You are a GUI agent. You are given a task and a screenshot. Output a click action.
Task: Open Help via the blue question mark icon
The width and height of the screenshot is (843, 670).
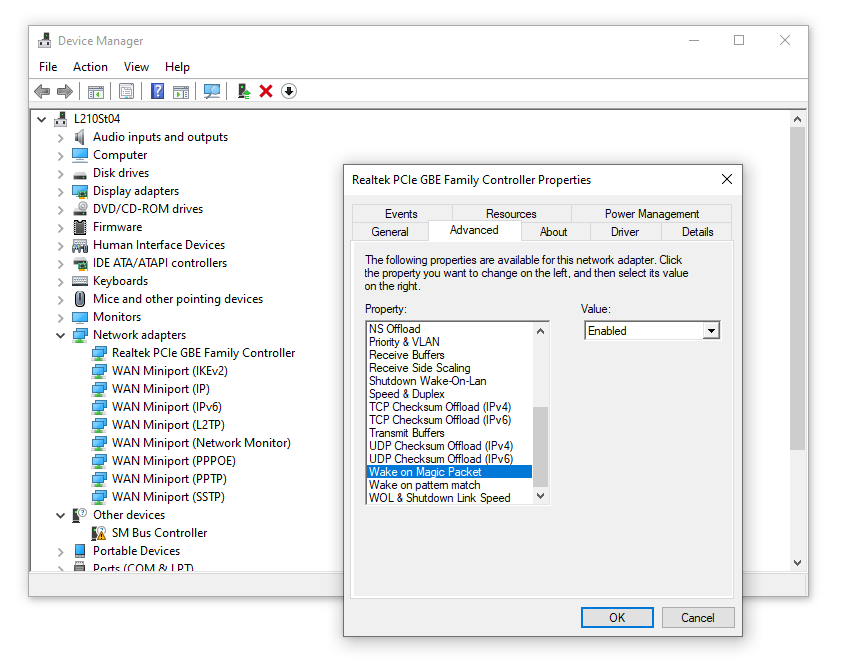158,91
